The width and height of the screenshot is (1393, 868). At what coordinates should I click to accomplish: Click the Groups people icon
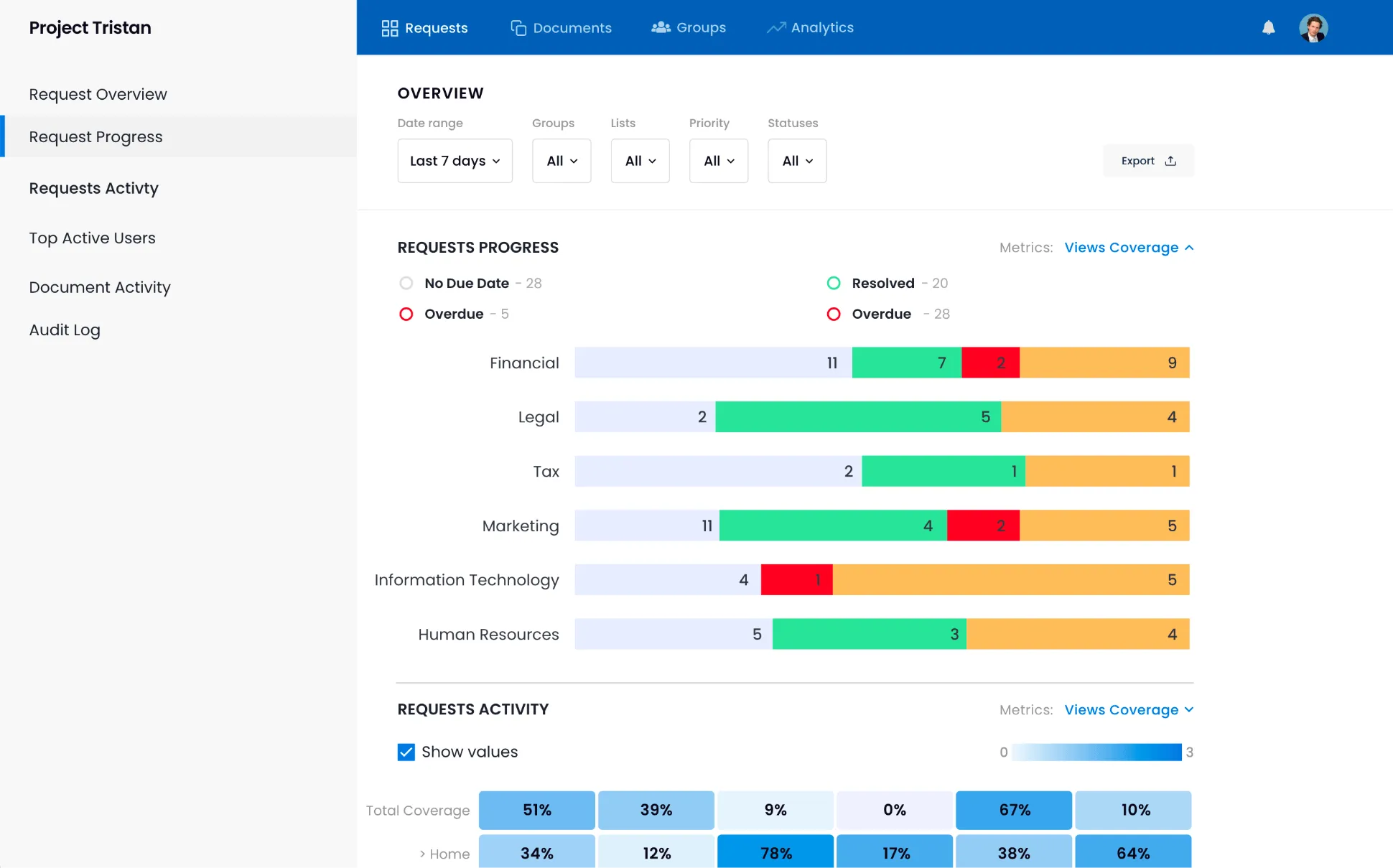tap(661, 27)
